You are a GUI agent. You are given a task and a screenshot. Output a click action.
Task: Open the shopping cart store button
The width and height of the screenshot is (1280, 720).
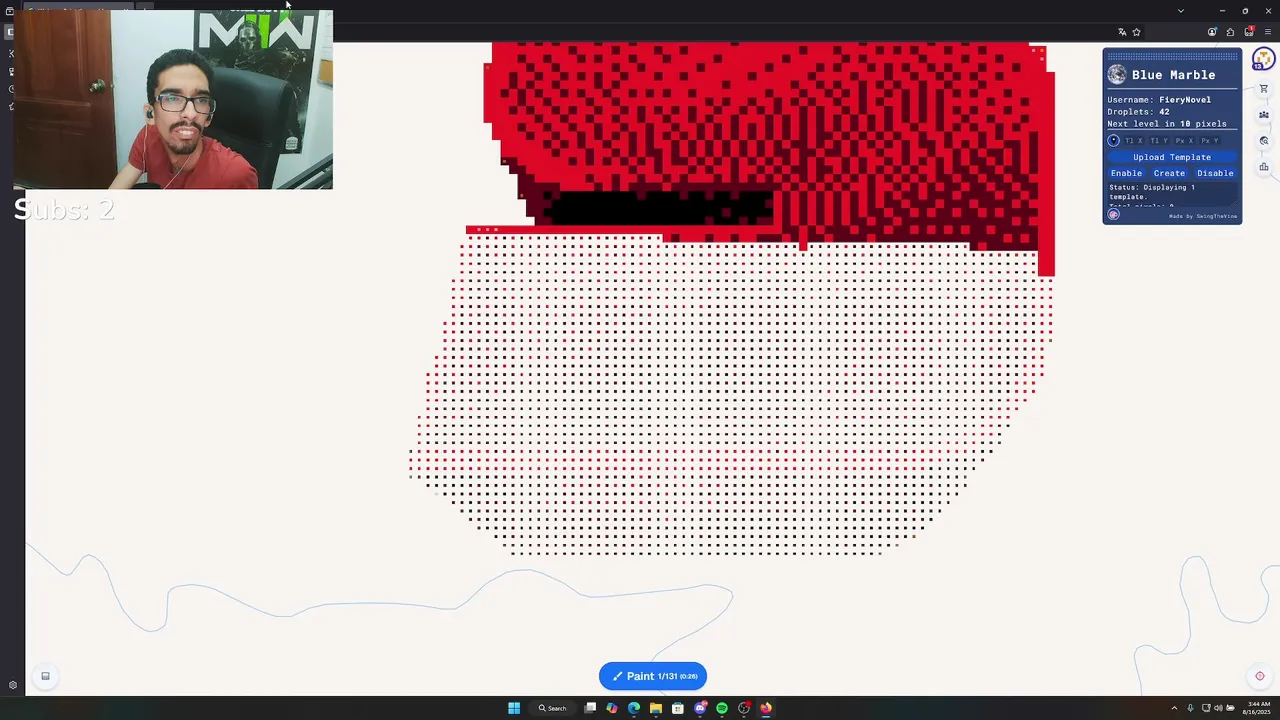(x=1264, y=89)
